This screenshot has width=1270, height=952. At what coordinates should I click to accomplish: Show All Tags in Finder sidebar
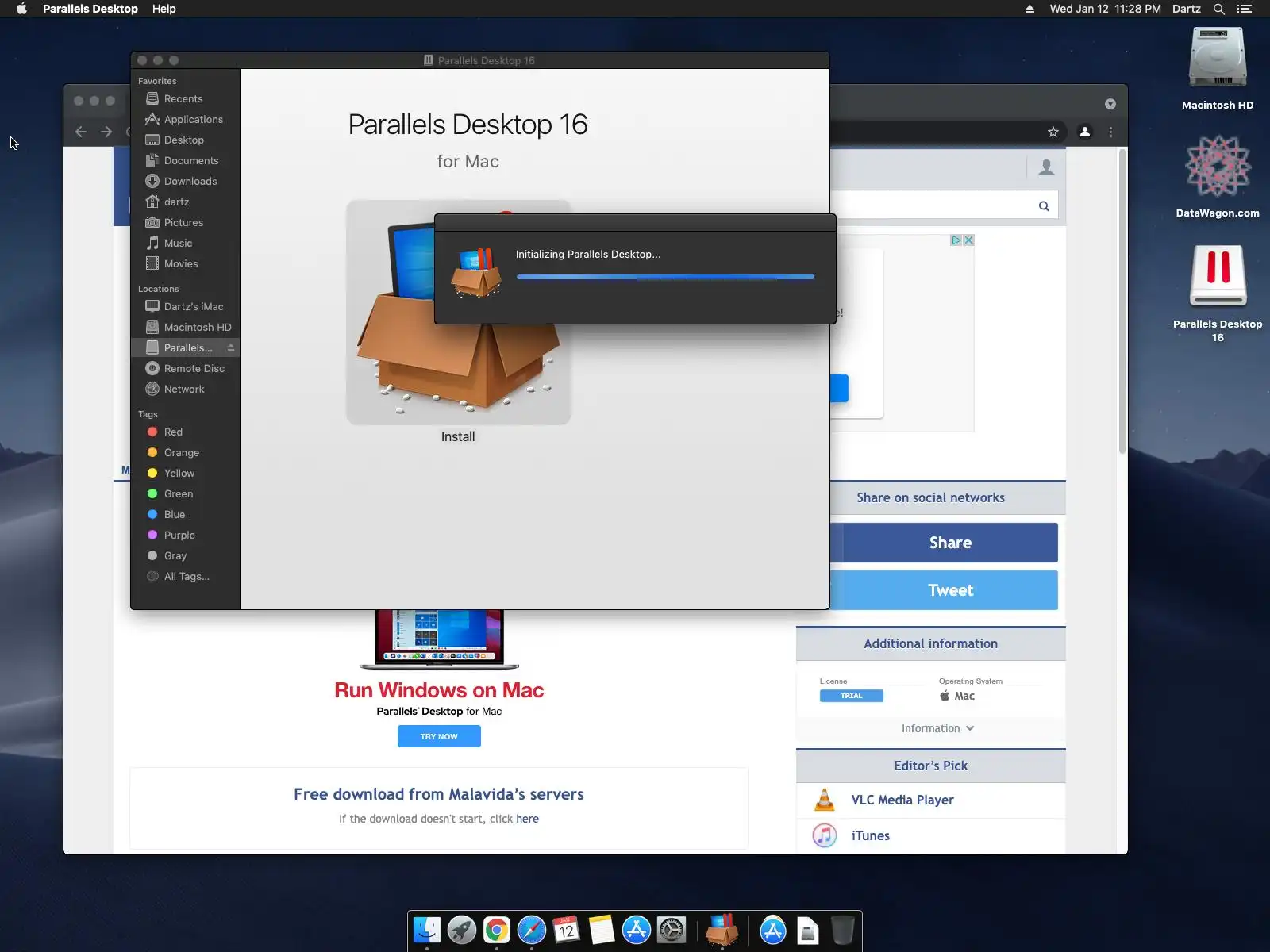click(x=185, y=576)
